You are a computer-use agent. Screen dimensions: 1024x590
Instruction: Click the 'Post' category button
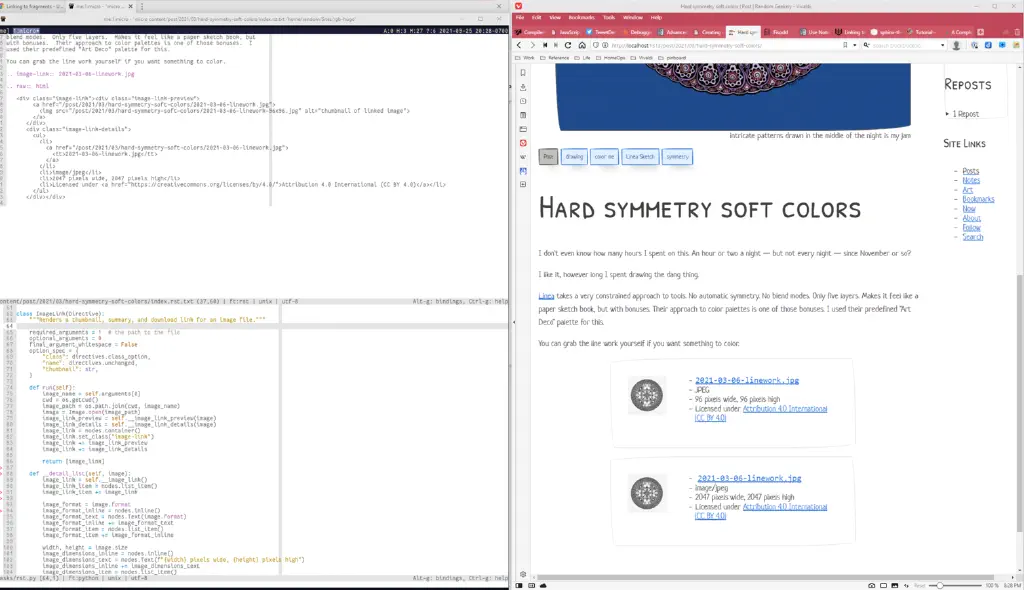pos(548,157)
